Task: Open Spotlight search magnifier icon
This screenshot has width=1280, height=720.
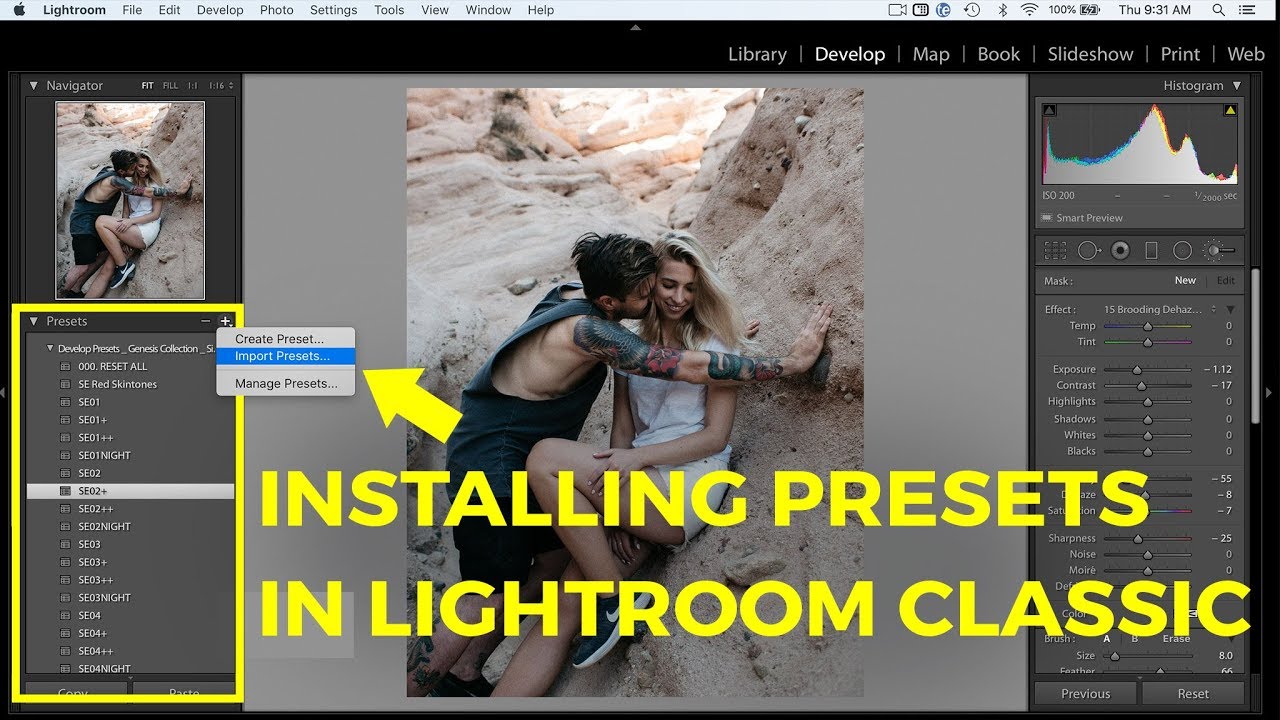Action: 1218,10
